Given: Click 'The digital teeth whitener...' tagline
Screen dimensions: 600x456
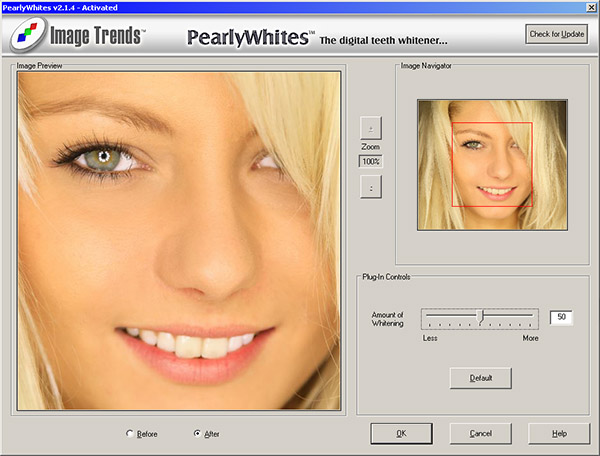Looking at the screenshot, I should pos(383,40).
